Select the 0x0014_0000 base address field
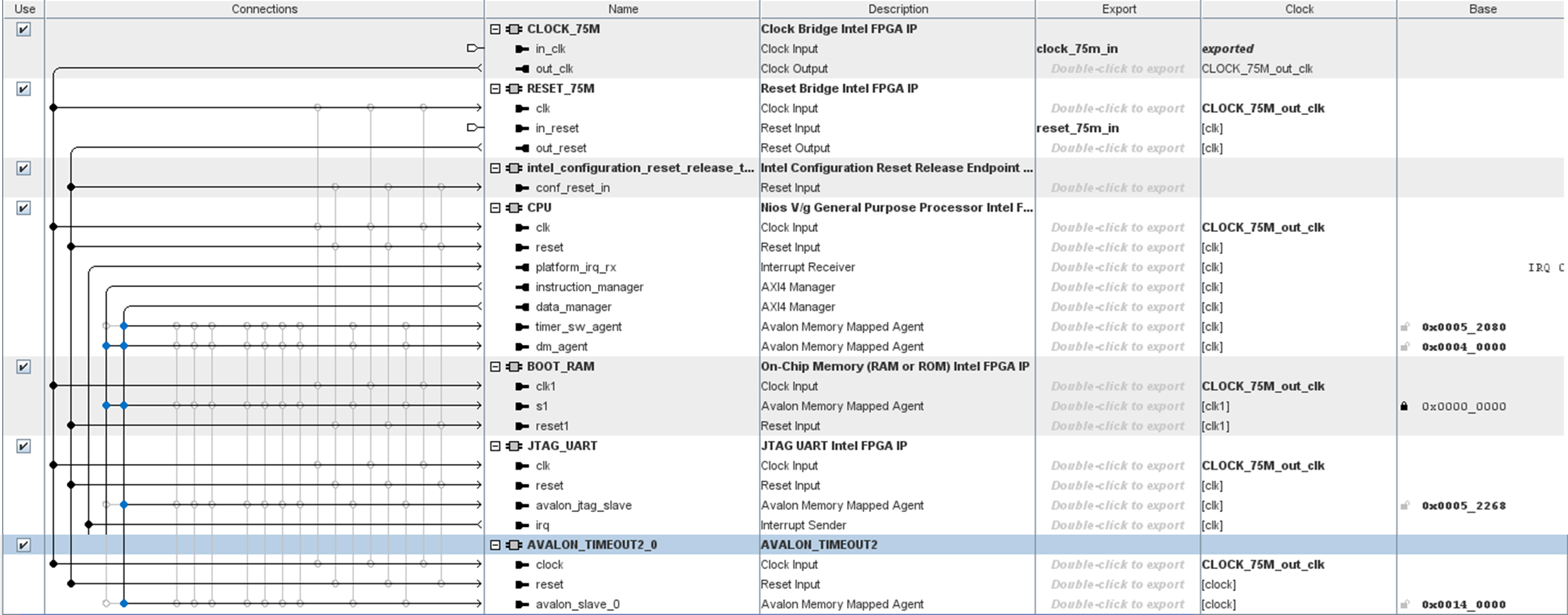Image resolution: width=1568 pixels, height=615 pixels. click(1464, 604)
